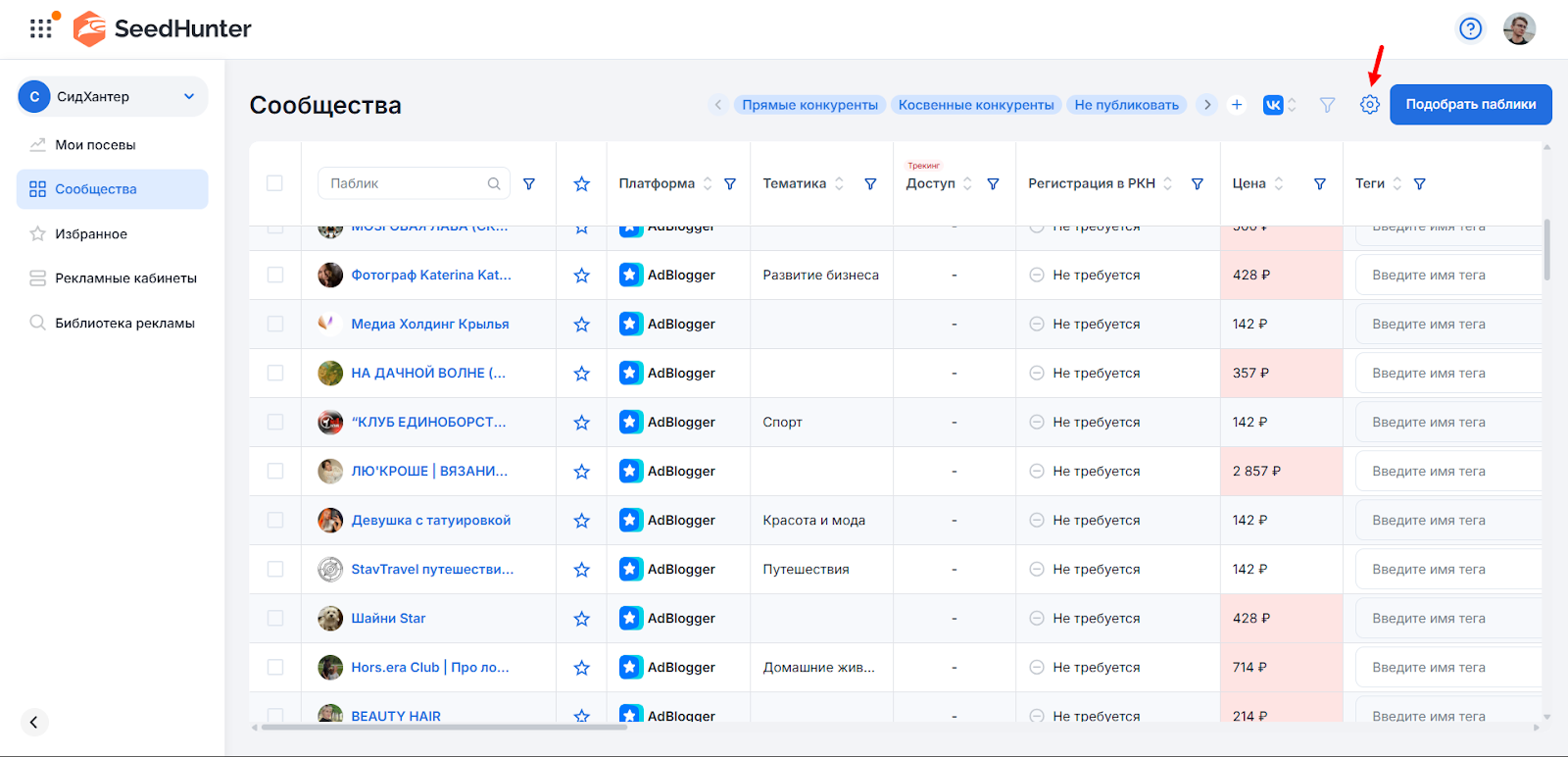Click the help question mark icon
The image size is (1568, 757).
click(1470, 29)
